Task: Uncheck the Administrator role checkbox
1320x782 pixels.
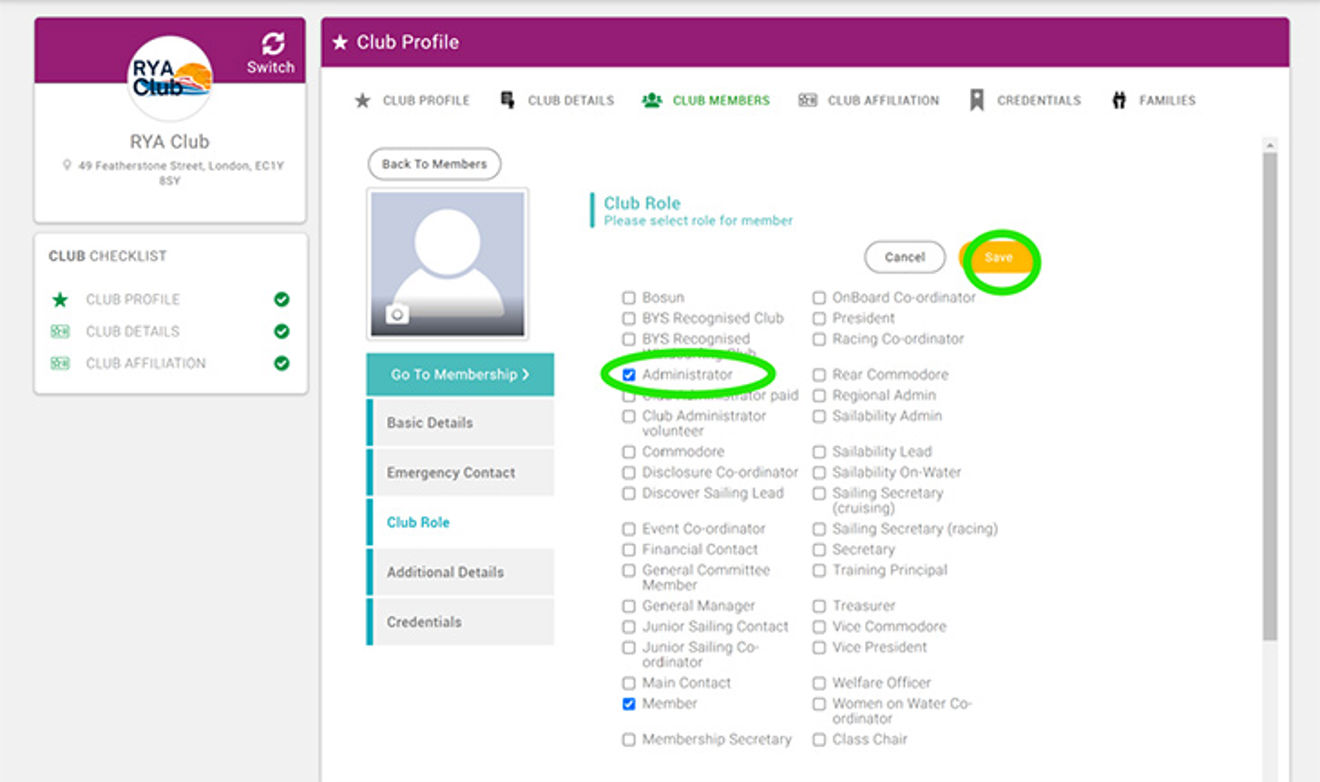Action: (x=629, y=375)
